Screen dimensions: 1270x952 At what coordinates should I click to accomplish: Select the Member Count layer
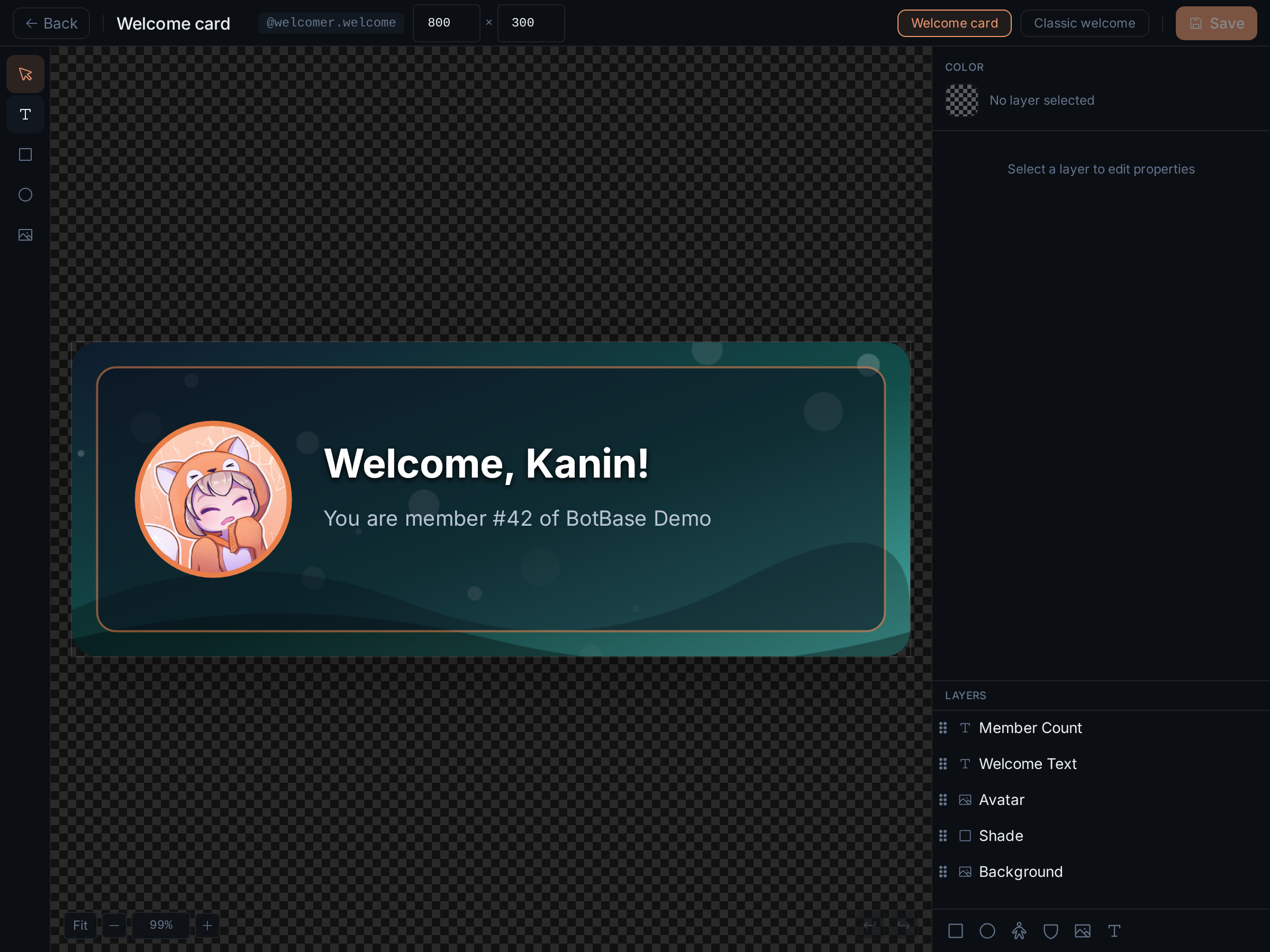[1101, 728]
